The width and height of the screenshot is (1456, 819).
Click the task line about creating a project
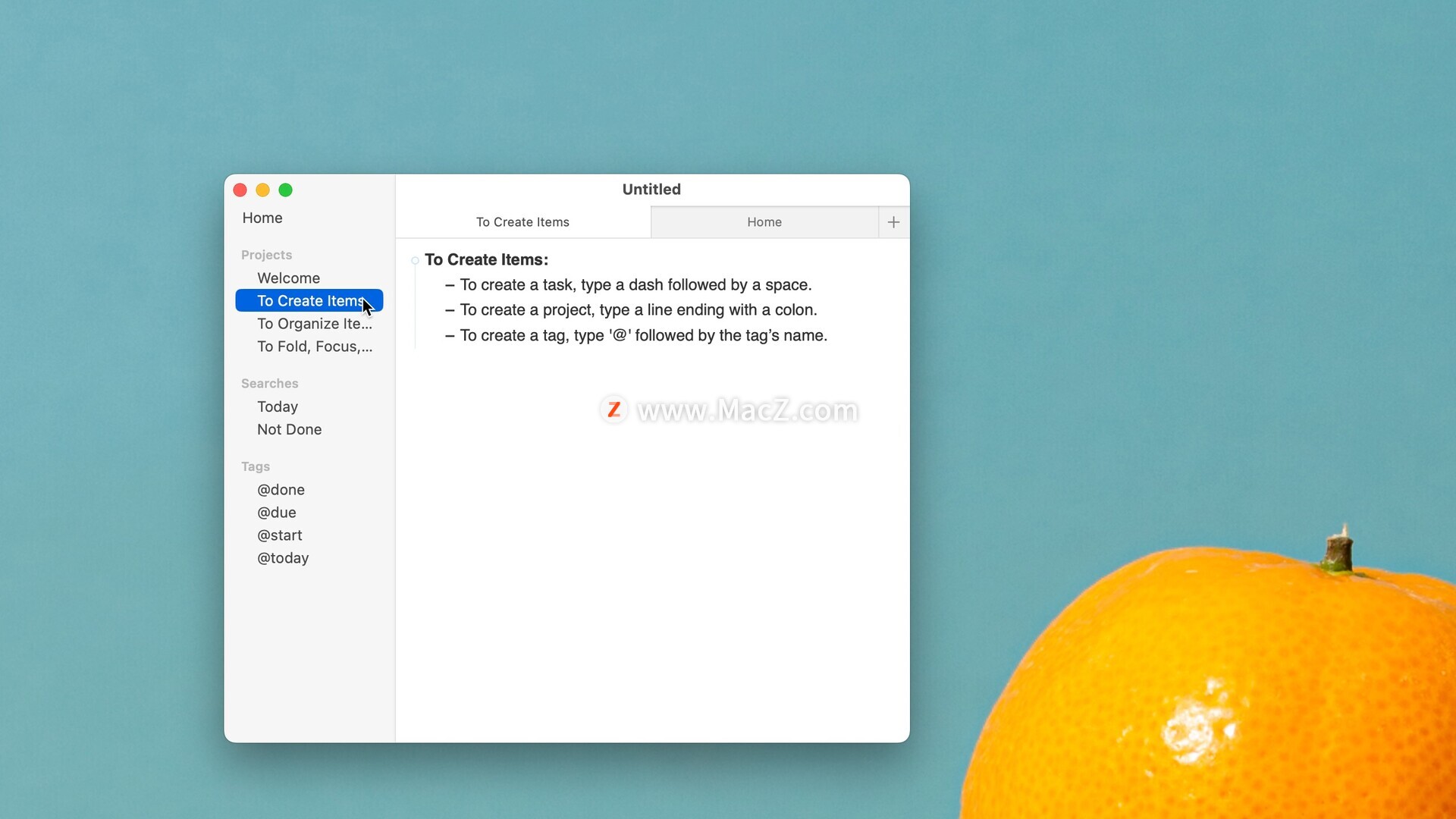tap(639, 310)
